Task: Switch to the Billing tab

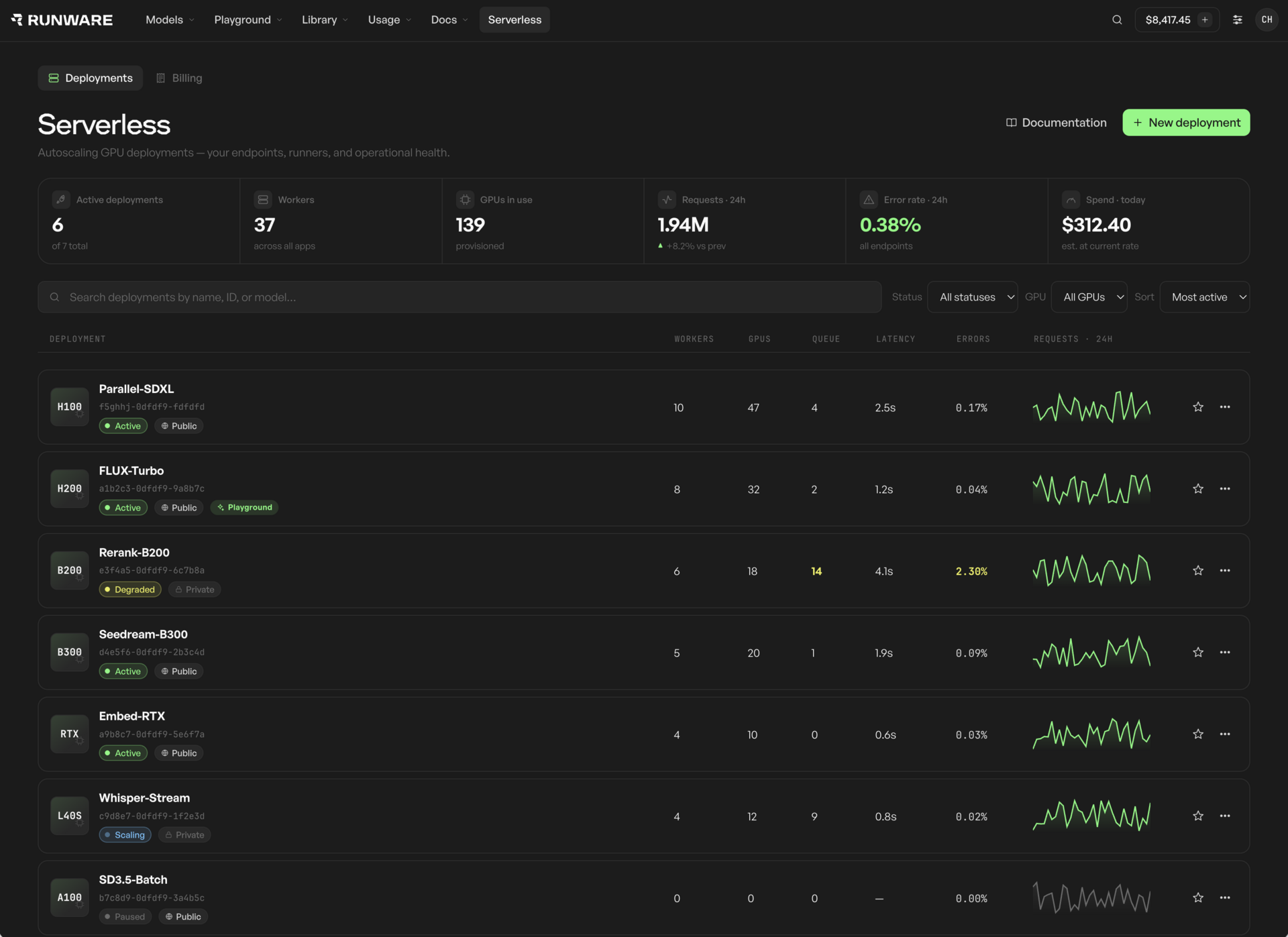Action: (x=179, y=78)
